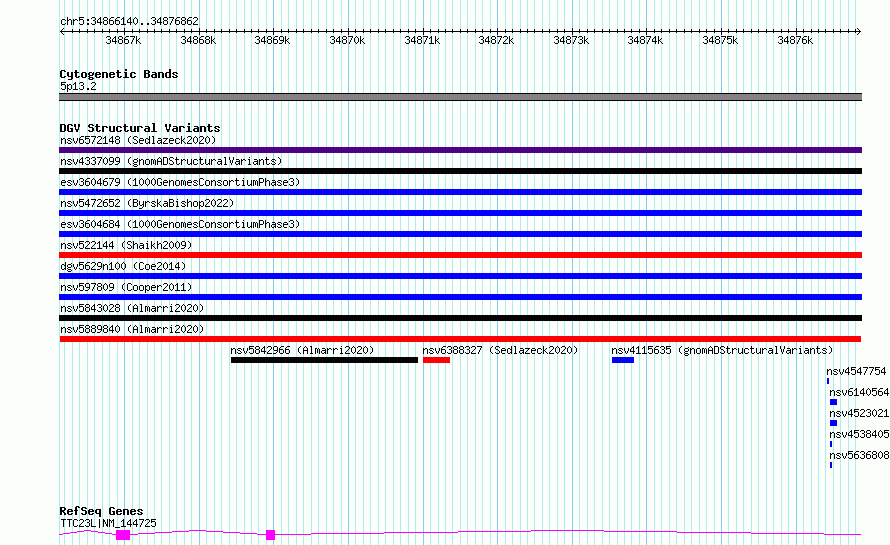Select the 34870k ruler position
890x545 pixels.
coord(347,40)
